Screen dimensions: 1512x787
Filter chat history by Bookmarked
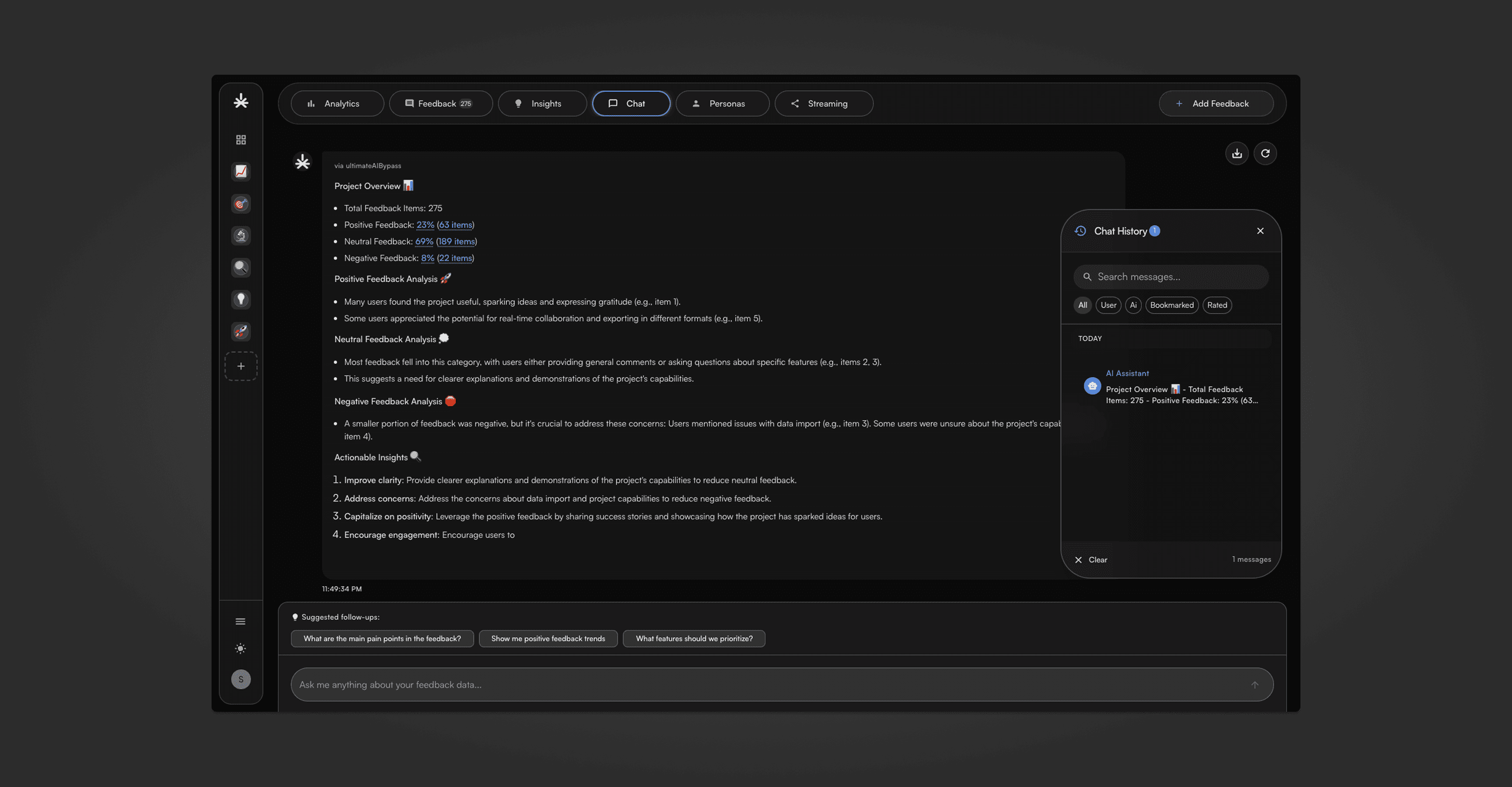1171,305
